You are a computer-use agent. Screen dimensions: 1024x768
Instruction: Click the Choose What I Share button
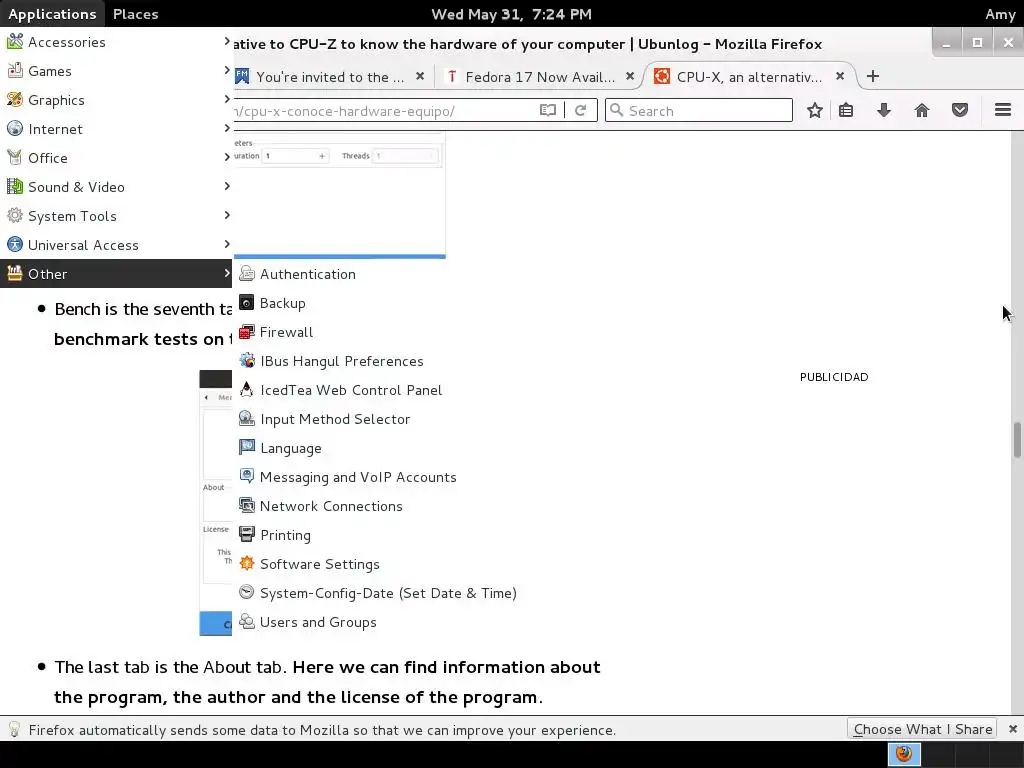922,729
